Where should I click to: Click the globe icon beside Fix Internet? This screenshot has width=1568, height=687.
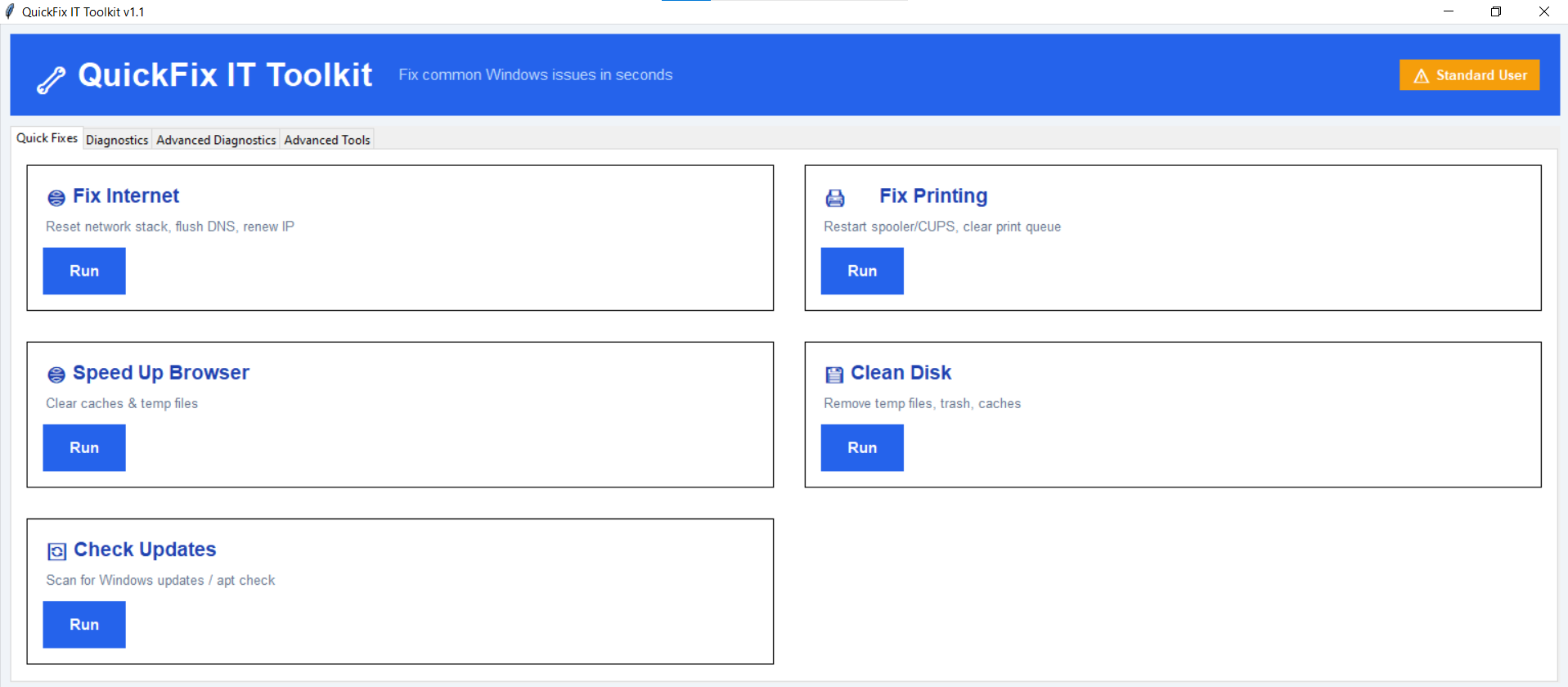coord(56,198)
